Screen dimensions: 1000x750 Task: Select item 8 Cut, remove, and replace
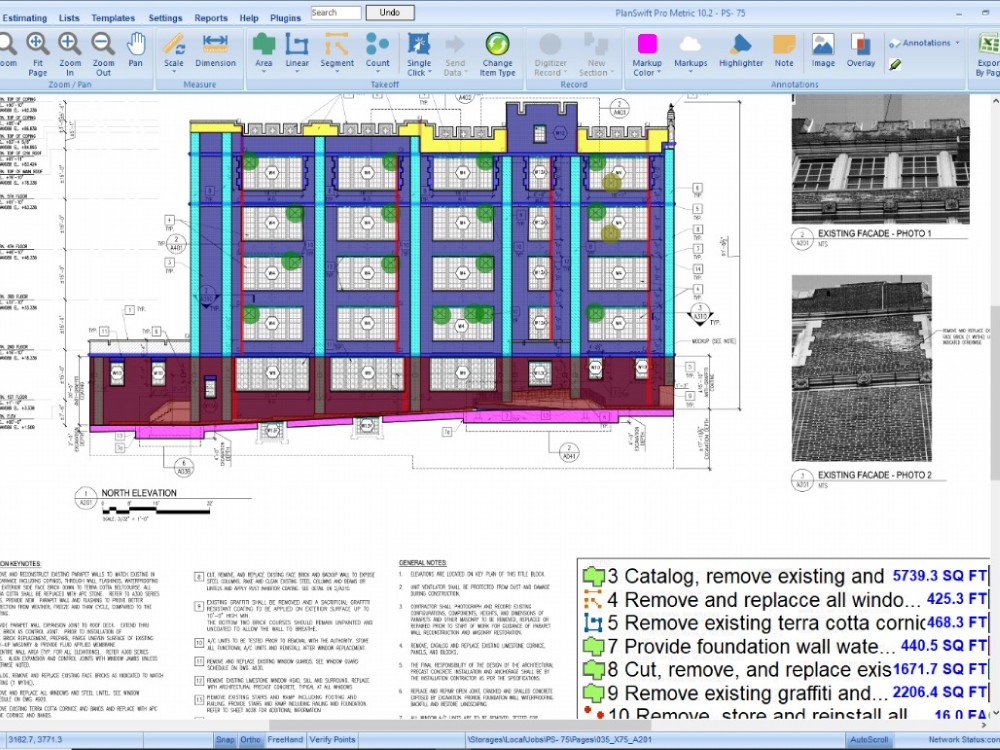coord(784,670)
